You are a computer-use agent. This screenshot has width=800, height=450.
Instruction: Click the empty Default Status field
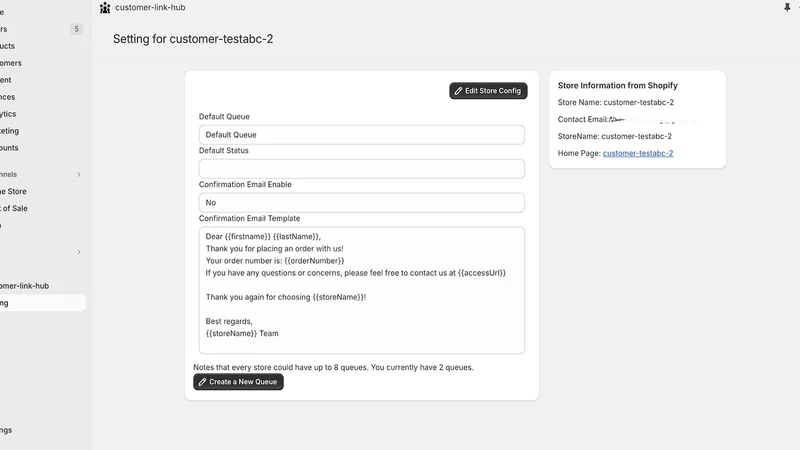tap(362, 169)
